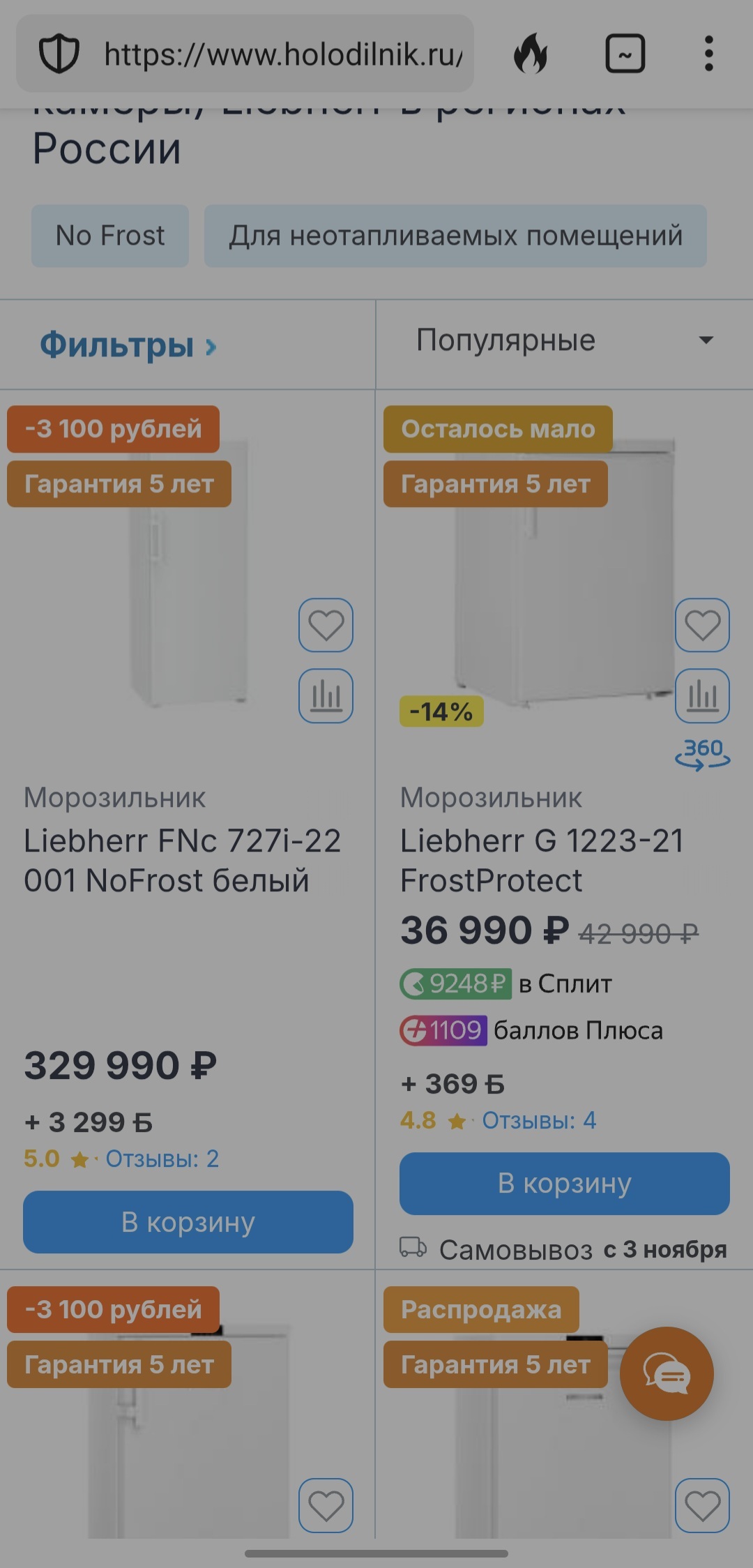Open the browser tabs switcher
The image size is (753, 1568).
pyautogui.click(x=625, y=54)
